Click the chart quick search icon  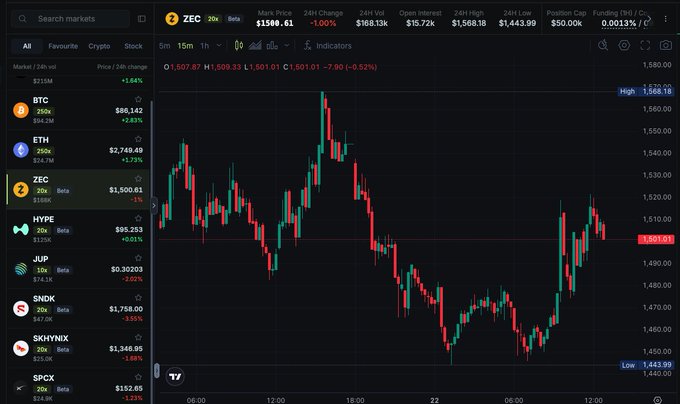[x=603, y=45]
